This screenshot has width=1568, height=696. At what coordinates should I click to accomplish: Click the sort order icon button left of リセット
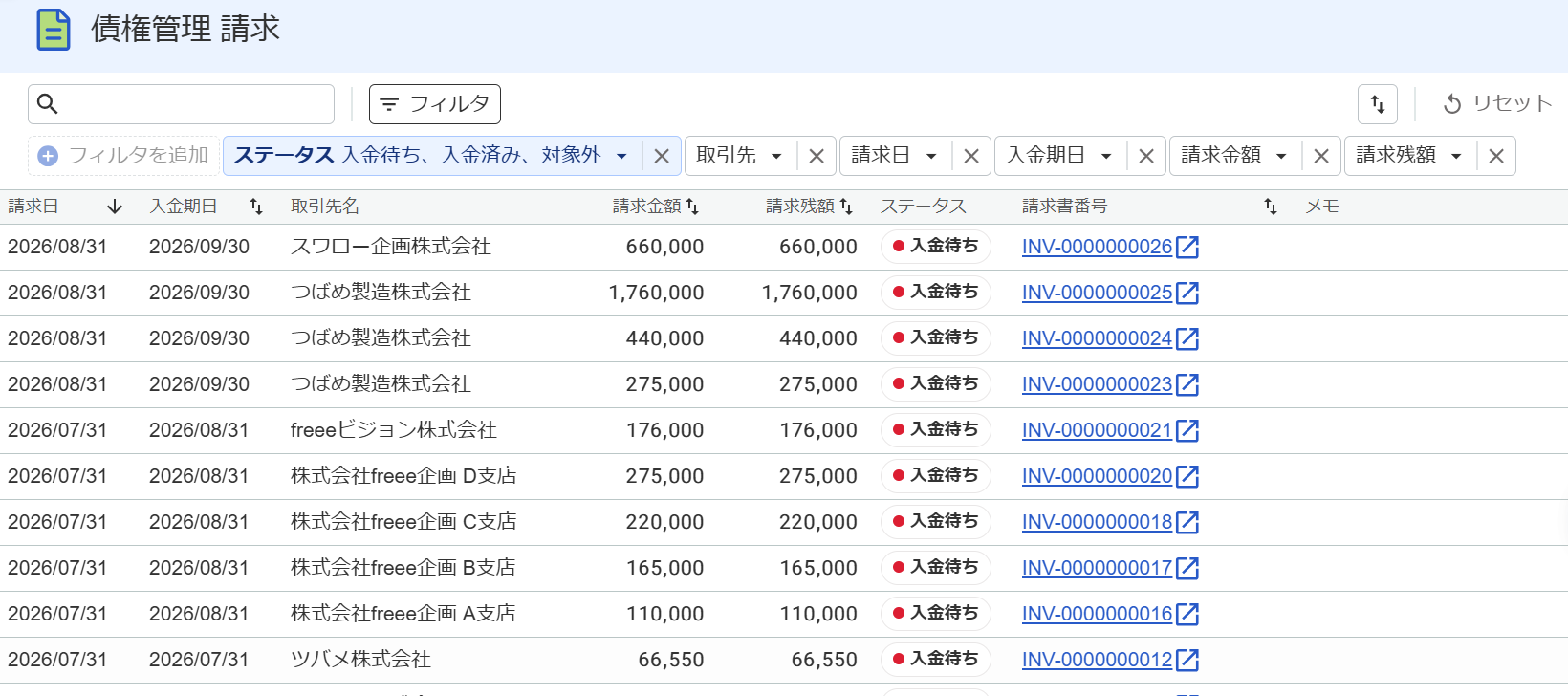click(x=1378, y=104)
